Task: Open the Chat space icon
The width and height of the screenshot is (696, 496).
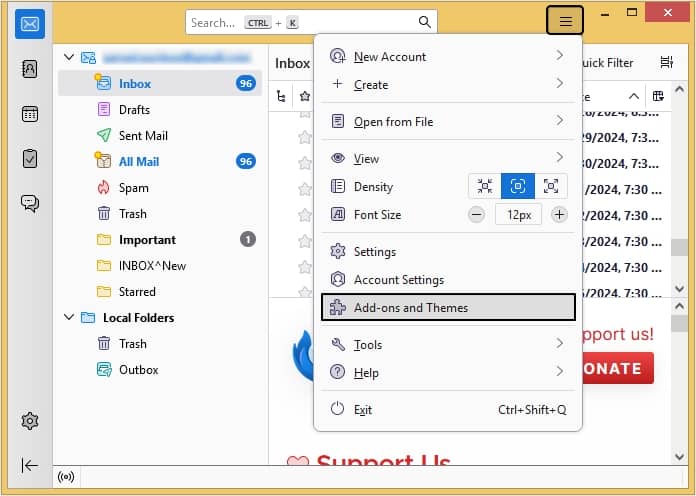Action: (x=30, y=203)
